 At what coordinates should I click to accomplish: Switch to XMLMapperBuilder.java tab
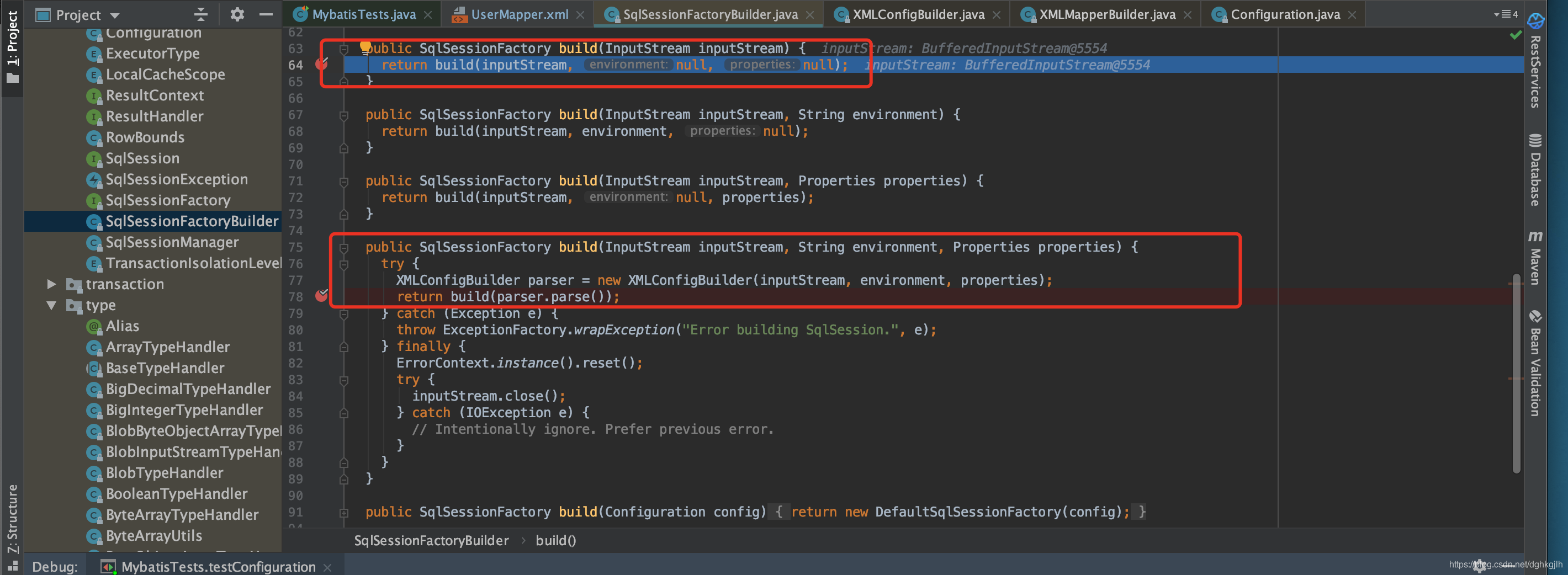[1106, 14]
